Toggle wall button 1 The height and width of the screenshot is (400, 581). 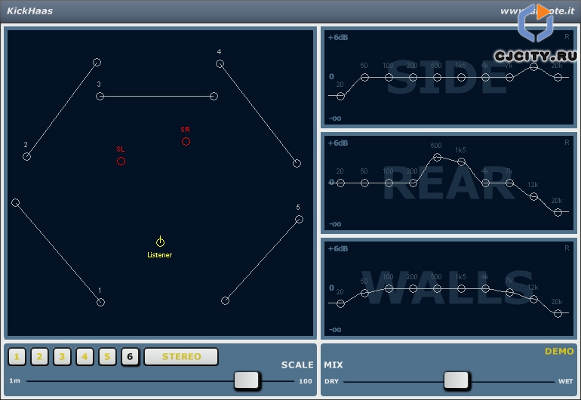pos(17,357)
